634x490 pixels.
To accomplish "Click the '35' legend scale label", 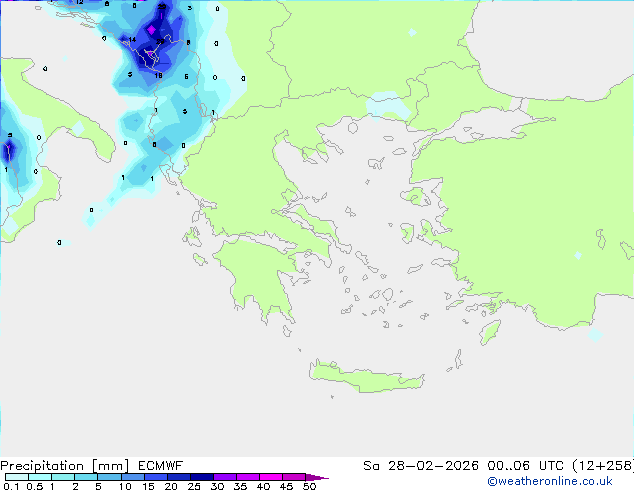I will 240,486.
